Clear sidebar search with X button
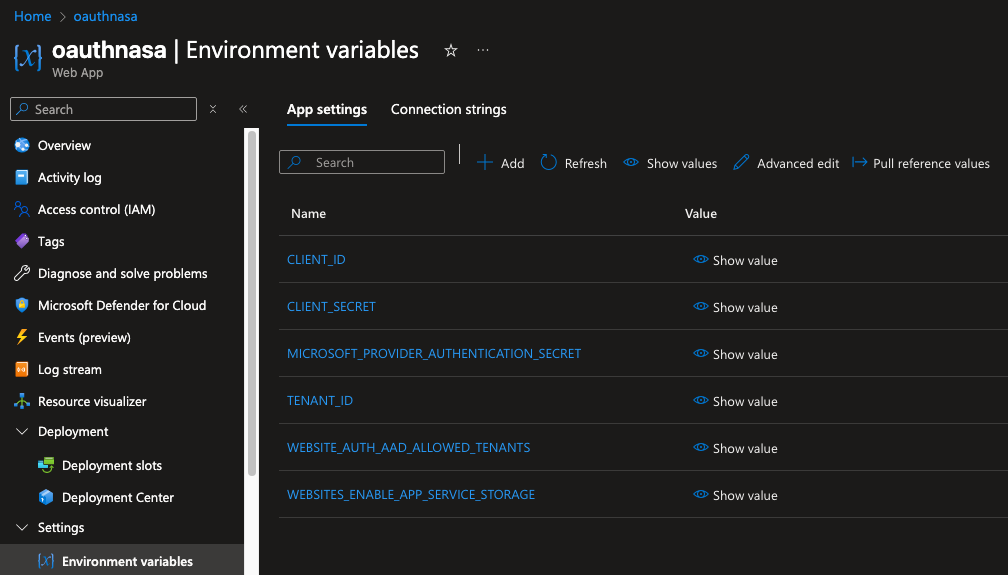Viewport: 1008px width, 575px height. point(213,109)
